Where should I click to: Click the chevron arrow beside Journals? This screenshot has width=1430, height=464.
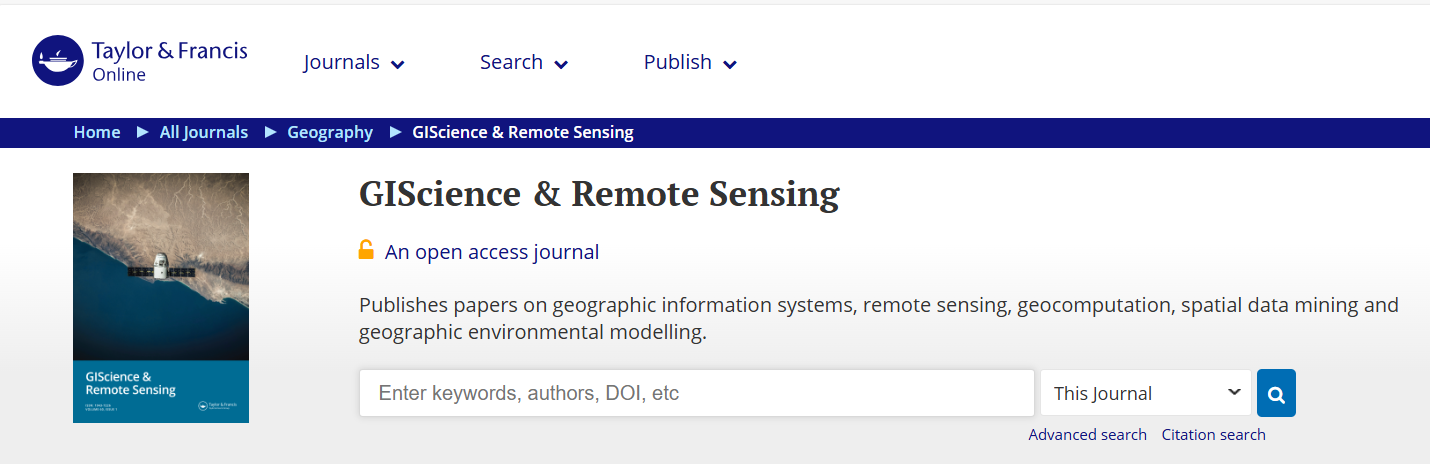coord(398,65)
